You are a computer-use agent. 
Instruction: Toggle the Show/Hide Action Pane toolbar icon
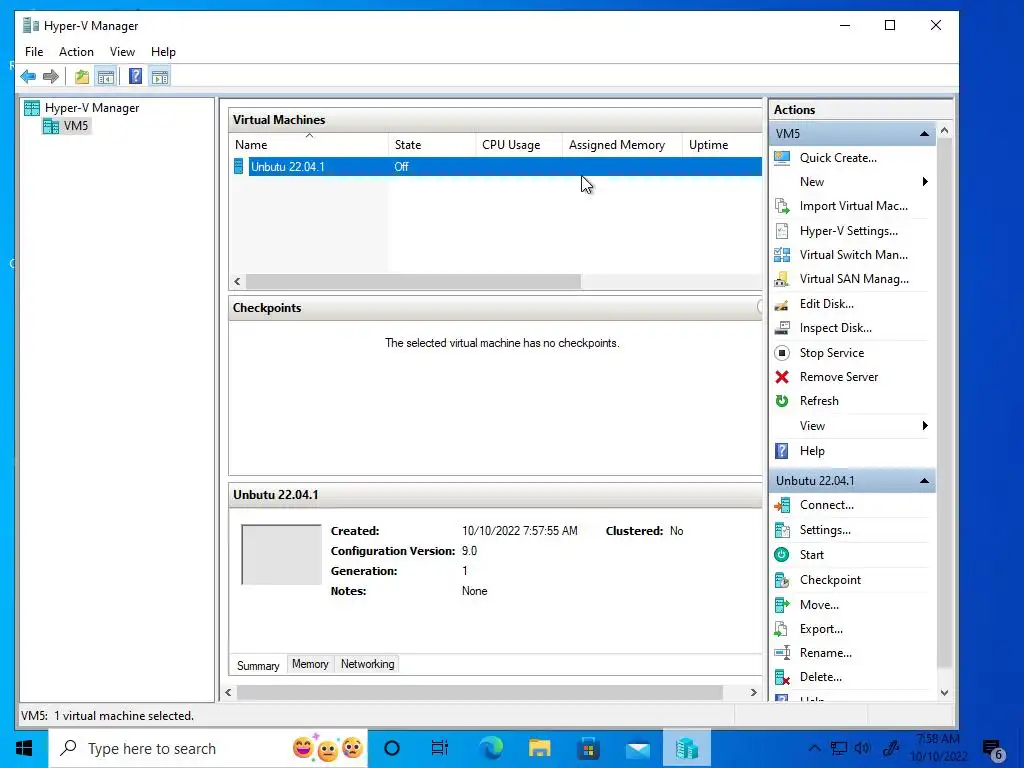pyautogui.click(x=160, y=77)
